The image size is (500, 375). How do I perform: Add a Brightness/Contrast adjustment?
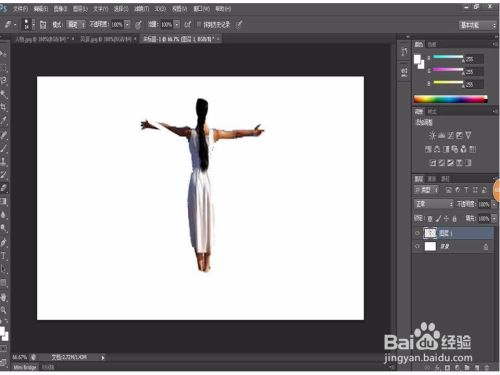432,135
